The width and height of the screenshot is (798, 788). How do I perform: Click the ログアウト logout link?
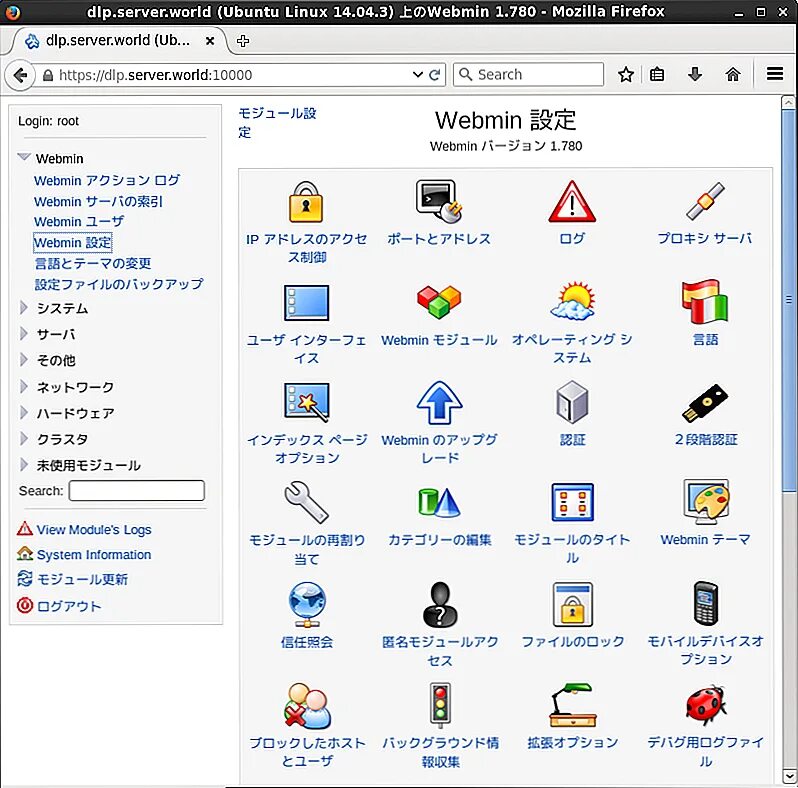tap(69, 606)
